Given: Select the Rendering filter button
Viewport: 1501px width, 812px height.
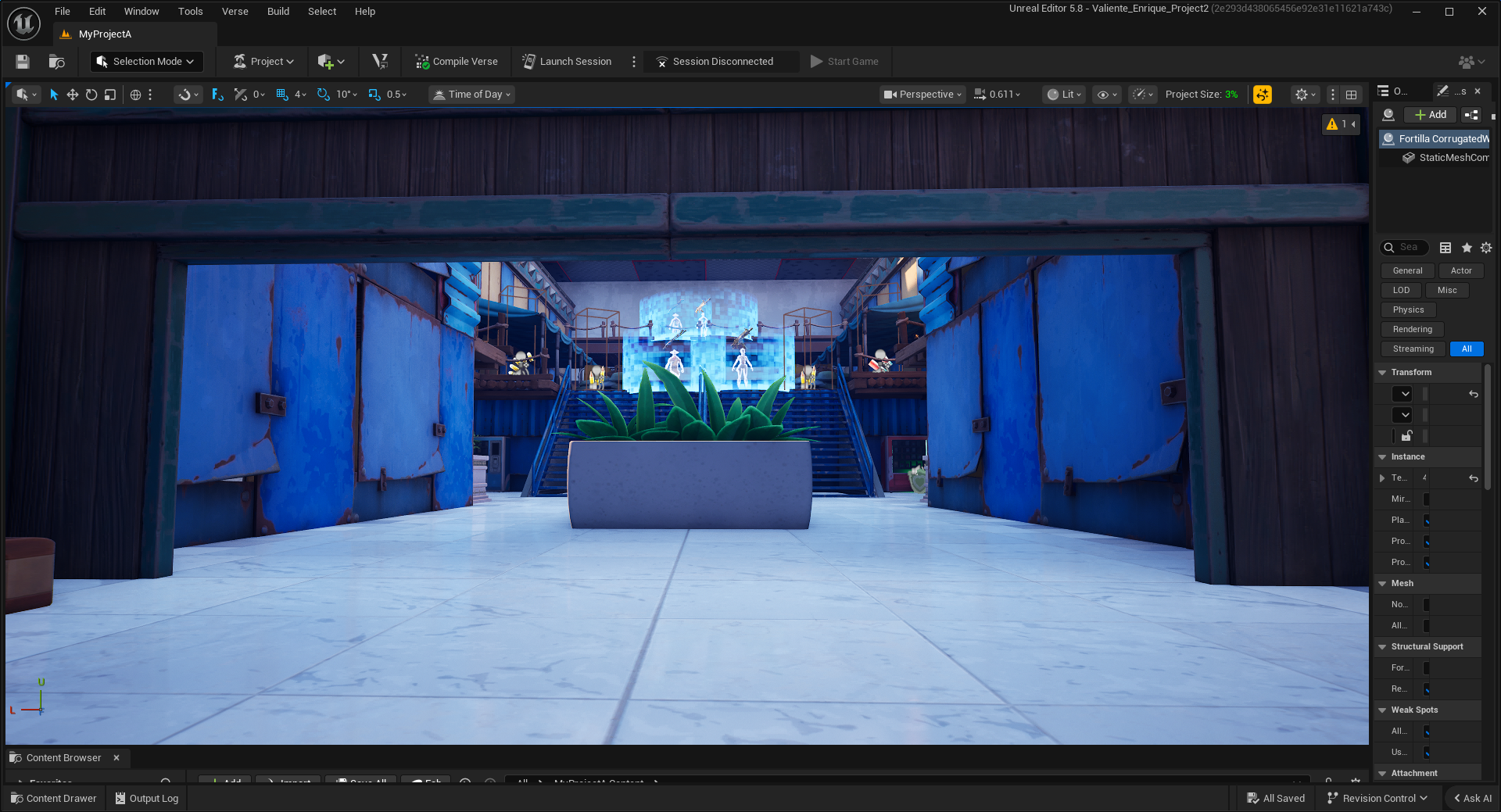Looking at the screenshot, I should point(1412,330).
